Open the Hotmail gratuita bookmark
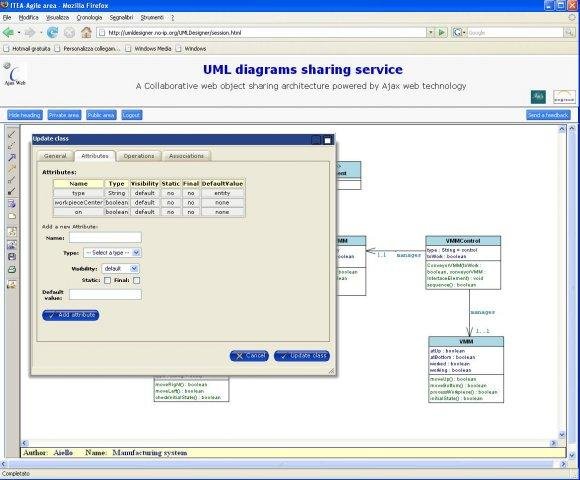This screenshot has height=480, width=580. point(27,48)
